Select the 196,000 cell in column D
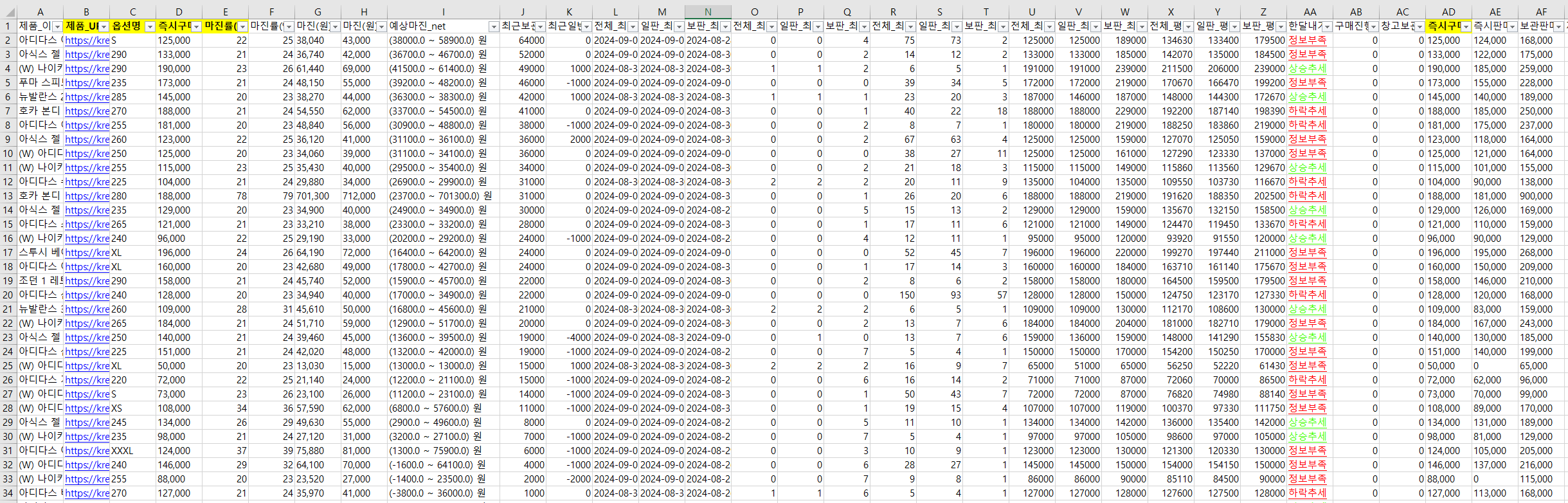1568x503 pixels. coord(179,253)
